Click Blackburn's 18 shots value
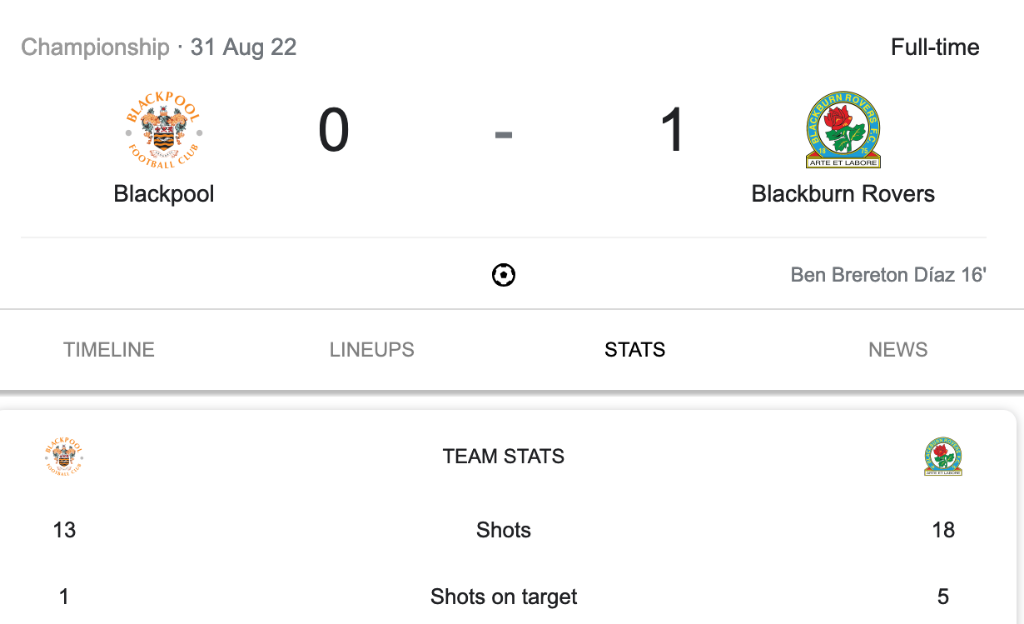Screen dimensions: 1024x624 tap(943, 530)
